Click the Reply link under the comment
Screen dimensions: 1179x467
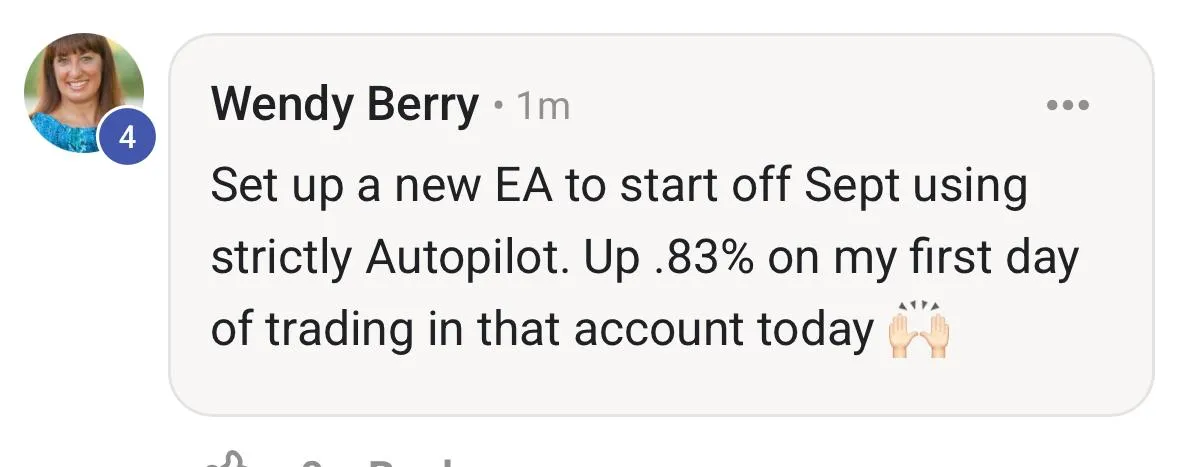(x=410, y=462)
